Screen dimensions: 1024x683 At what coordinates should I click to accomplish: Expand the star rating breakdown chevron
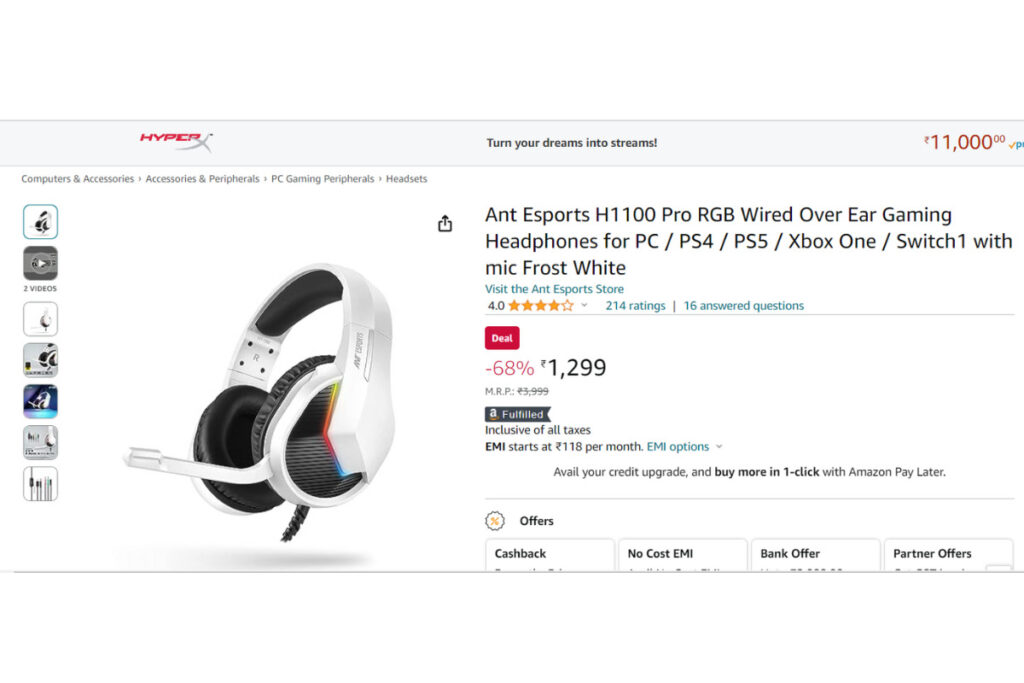point(584,305)
